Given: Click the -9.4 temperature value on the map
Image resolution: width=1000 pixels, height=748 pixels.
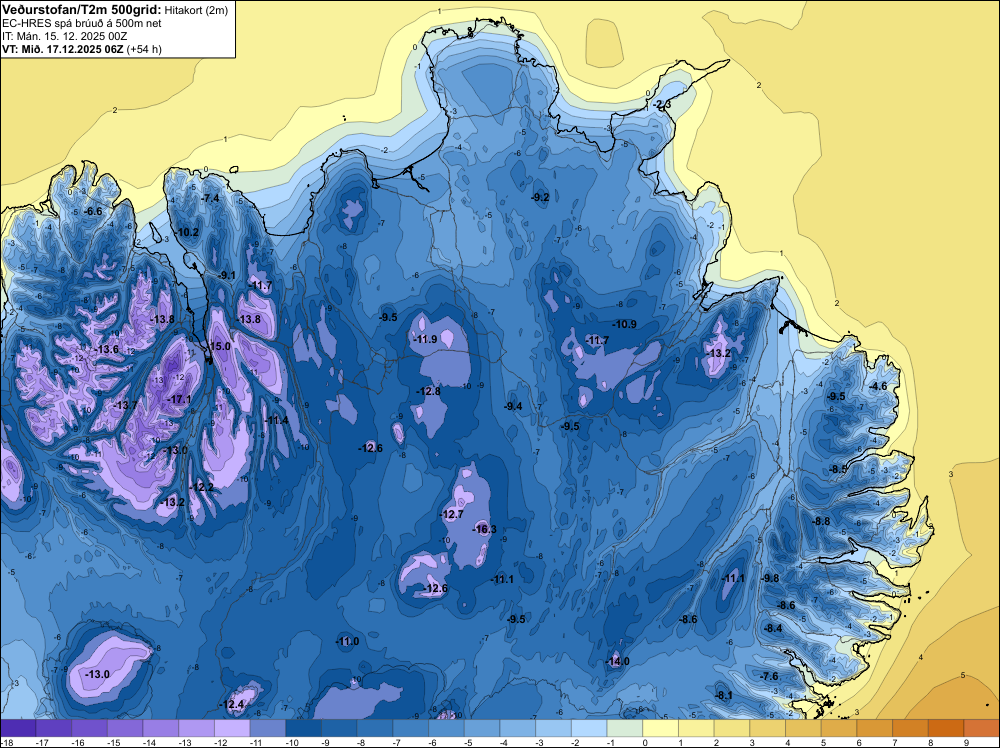Looking at the screenshot, I should pyautogui.click(x=513, y=406).
